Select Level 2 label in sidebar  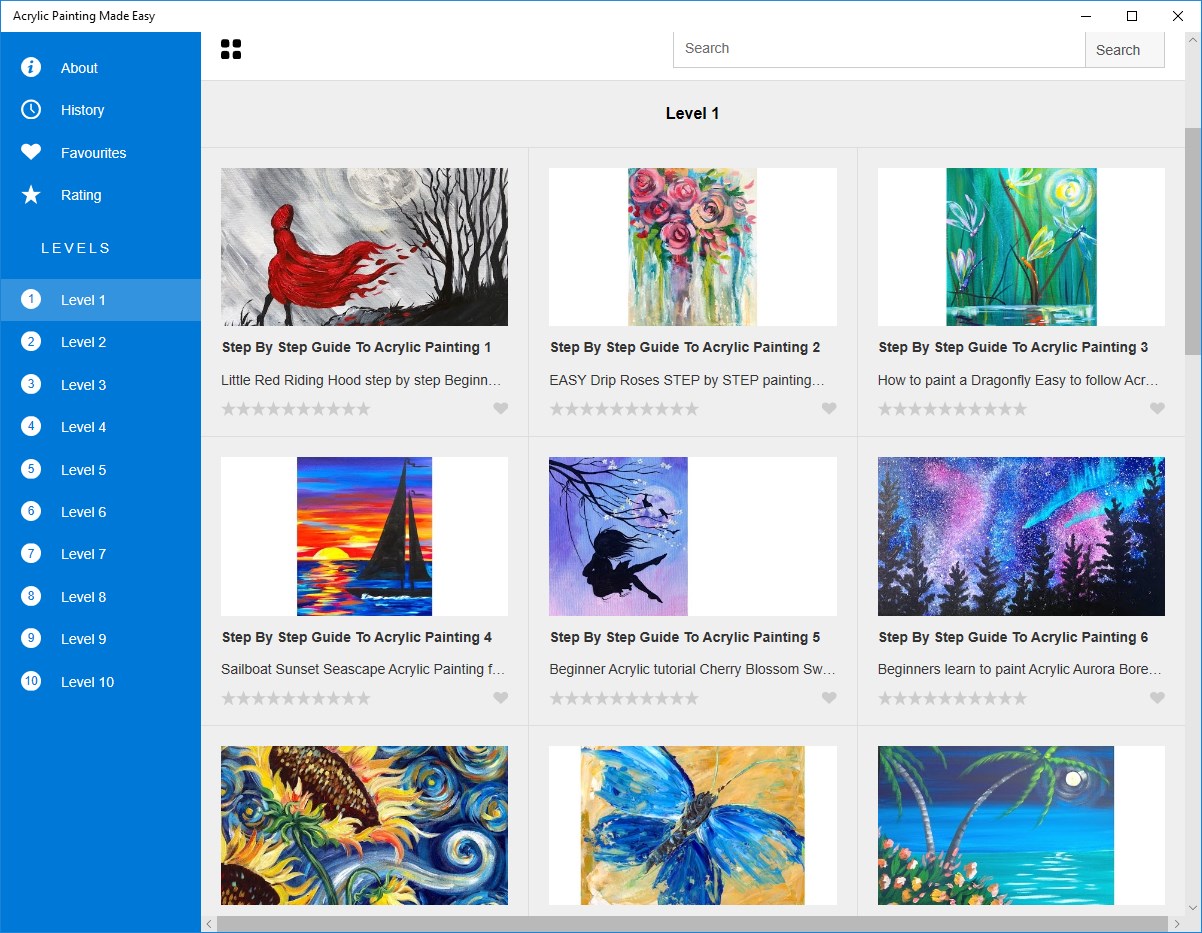[x=83, y=342]
